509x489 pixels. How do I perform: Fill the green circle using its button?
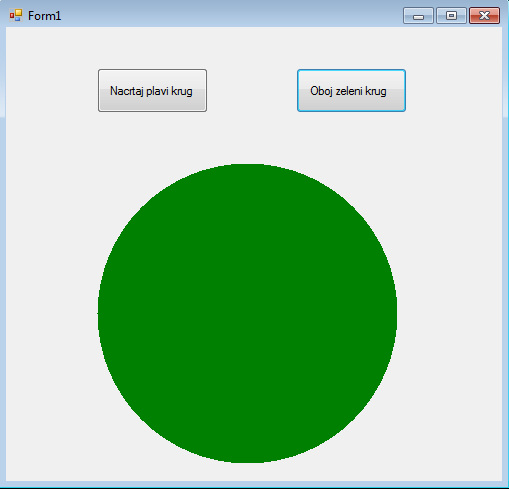click(x=351, y=90)
